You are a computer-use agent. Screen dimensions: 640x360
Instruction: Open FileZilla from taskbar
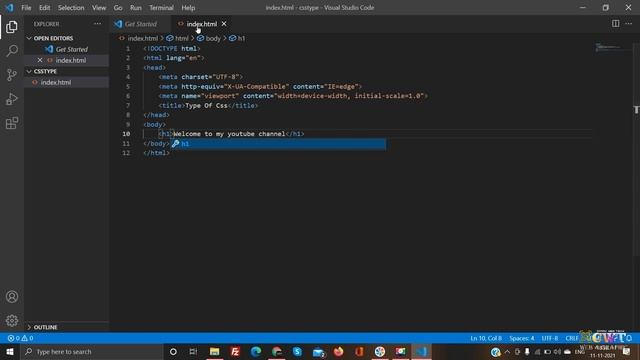(235, 351)
